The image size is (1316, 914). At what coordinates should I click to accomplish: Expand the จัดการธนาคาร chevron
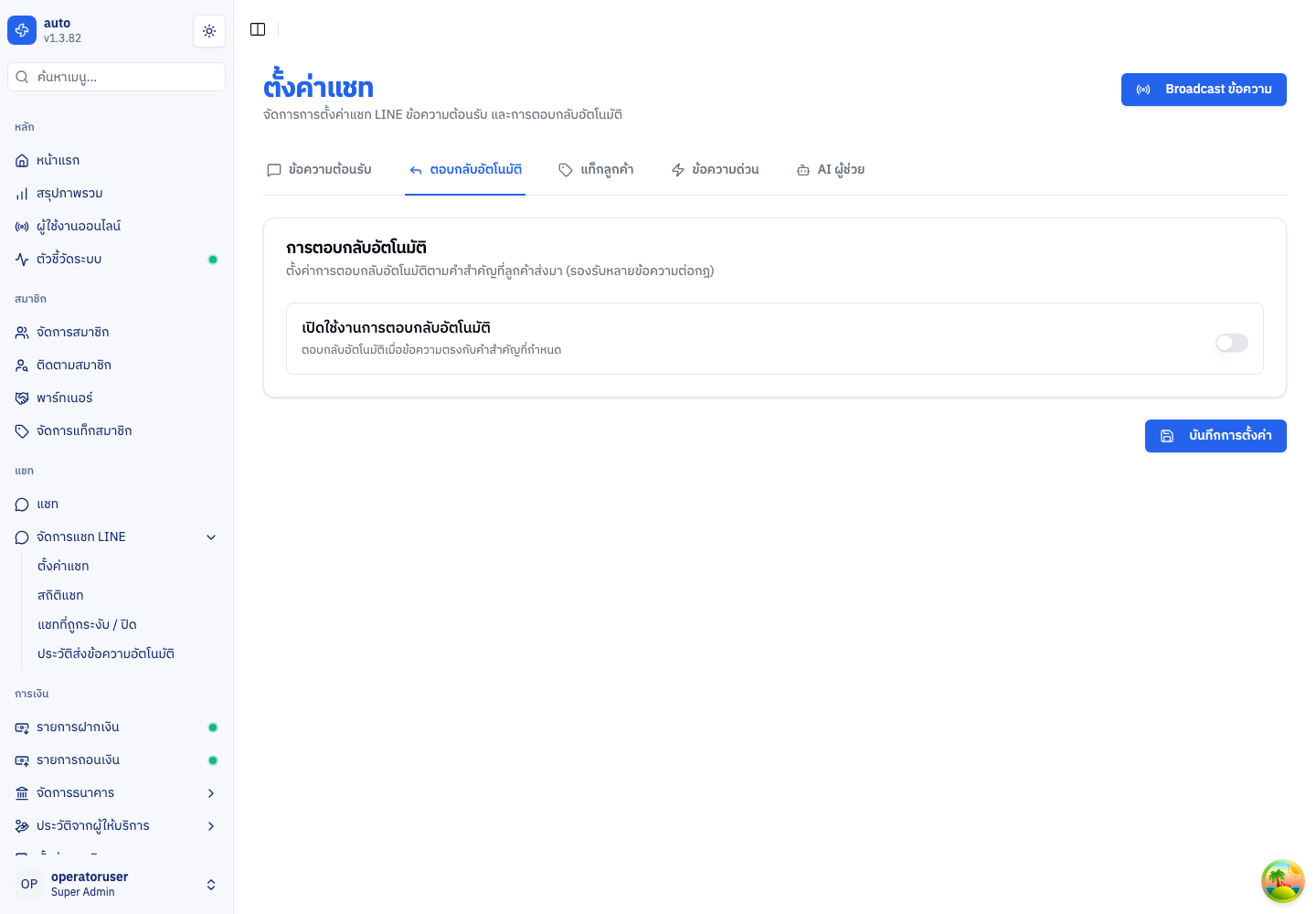pos(211,793)
